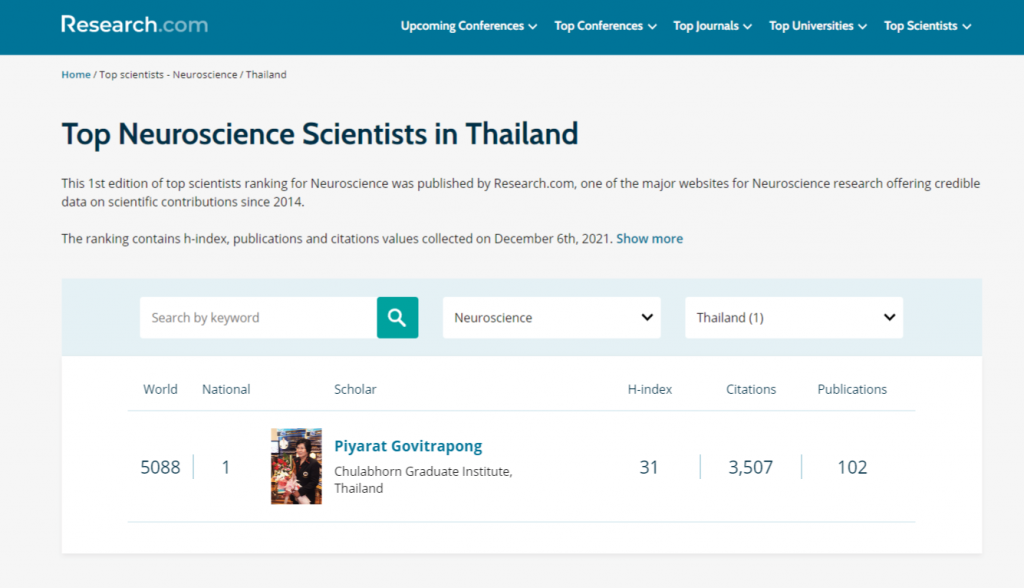Open Piyarat Govitrapong's profile link

coord(408,446)
